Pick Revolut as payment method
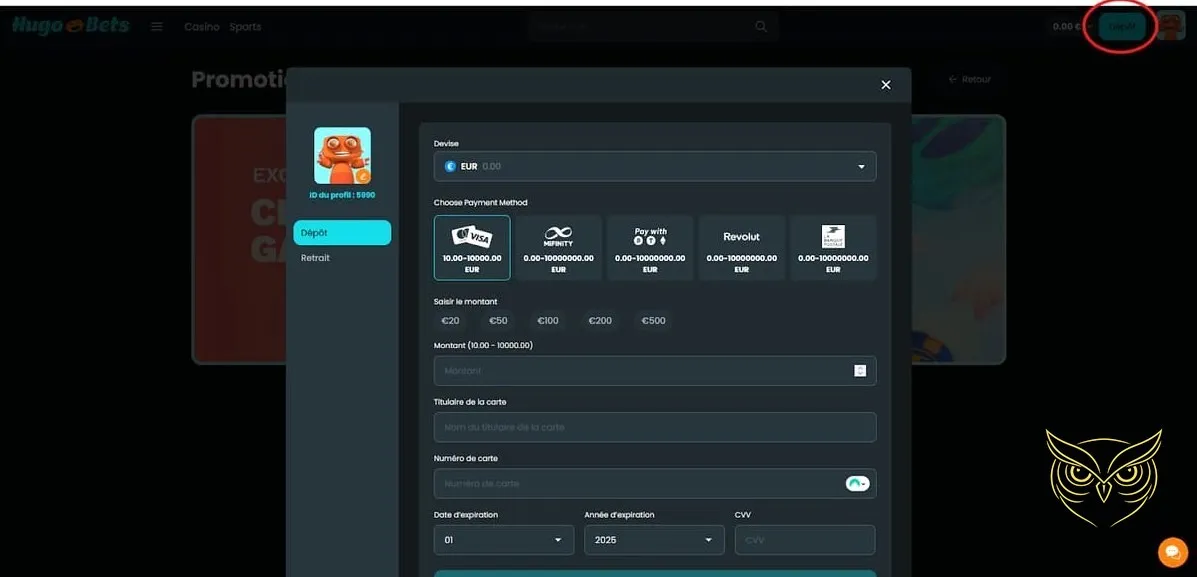 pyautogui.click(x=741, y=247)
